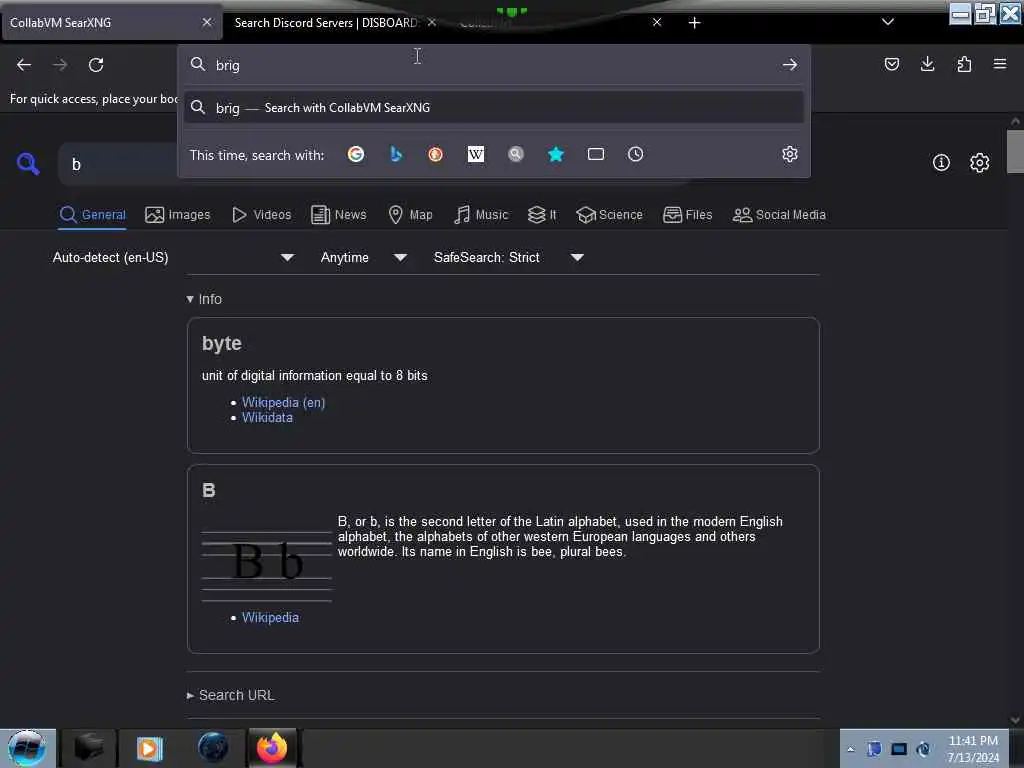Screen dimensions: 1024x768
Task: Open SearXNG info about page icon
Action: 941,163
